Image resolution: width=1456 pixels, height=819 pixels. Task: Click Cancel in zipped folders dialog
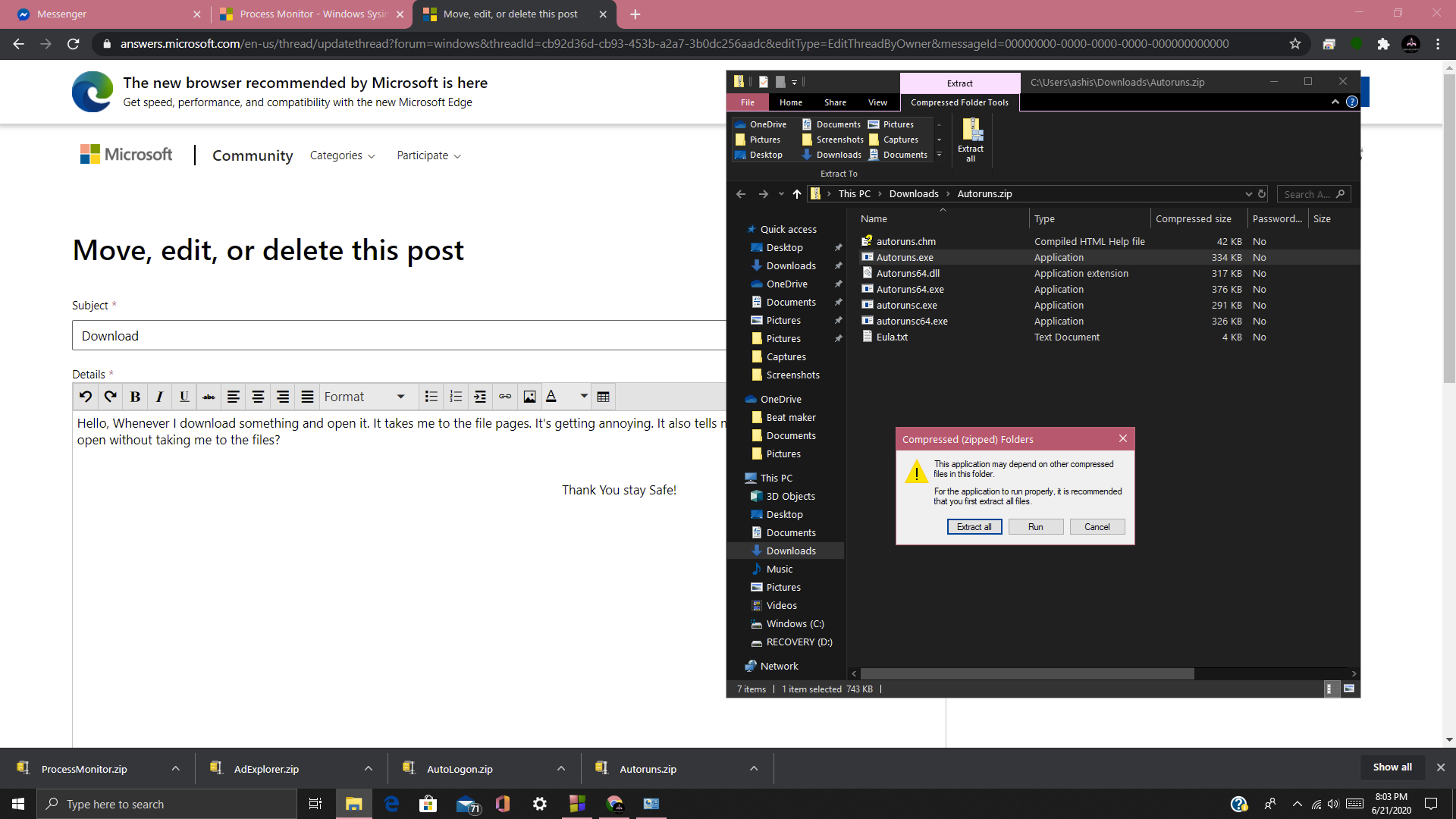pos(1097,527)
